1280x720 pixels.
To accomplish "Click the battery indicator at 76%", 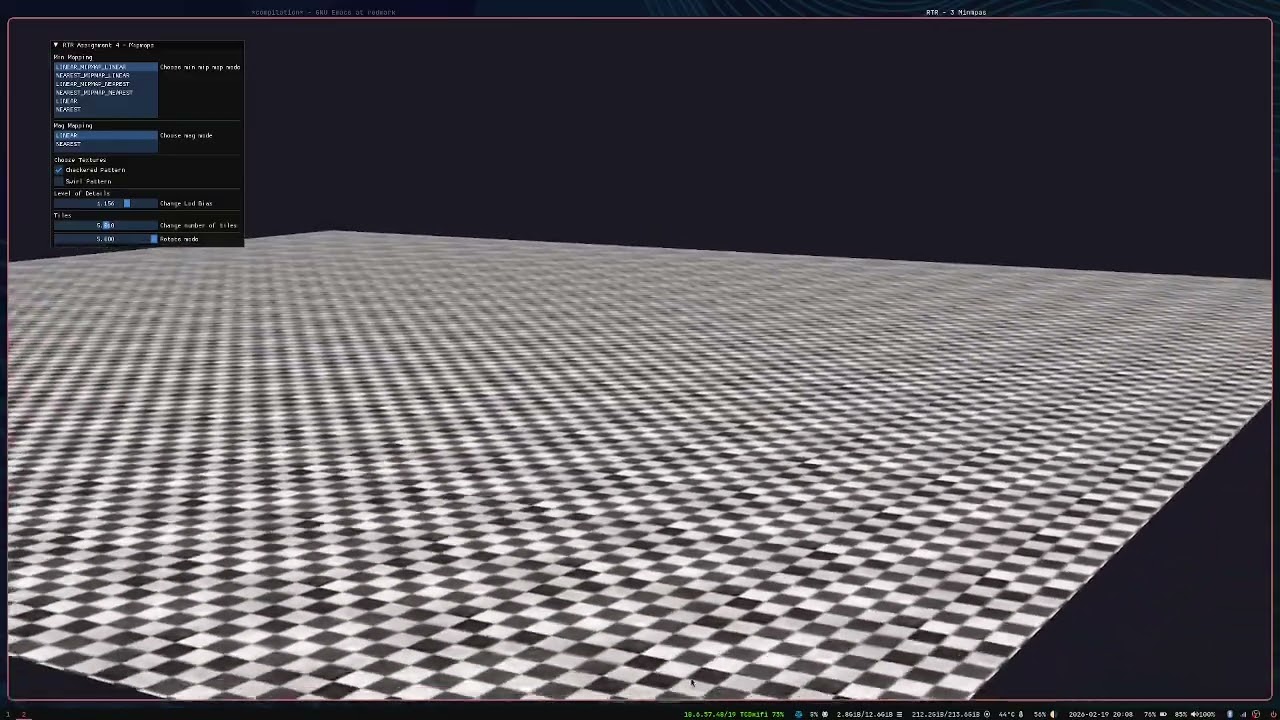I will point(1155,714).
